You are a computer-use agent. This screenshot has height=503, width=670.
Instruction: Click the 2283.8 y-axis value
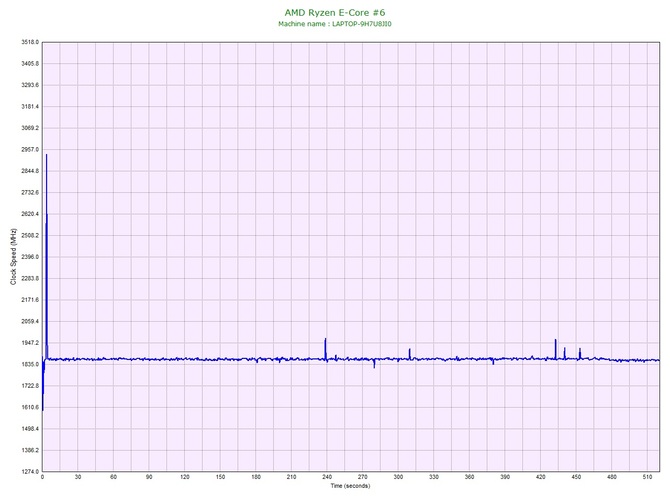(30, 278)
